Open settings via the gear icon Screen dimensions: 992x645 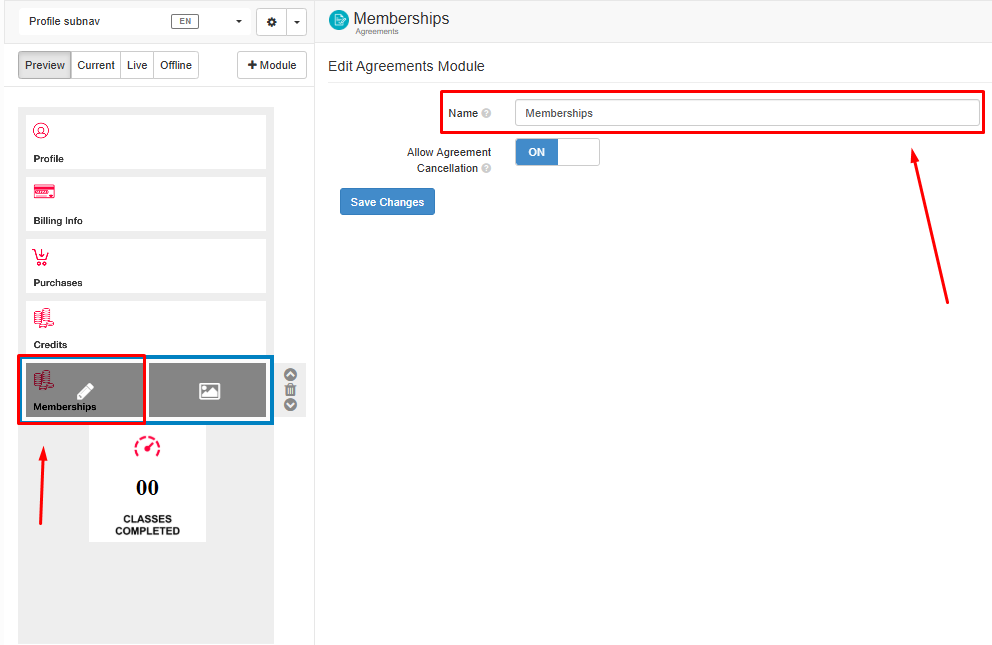tap(271, 21)
